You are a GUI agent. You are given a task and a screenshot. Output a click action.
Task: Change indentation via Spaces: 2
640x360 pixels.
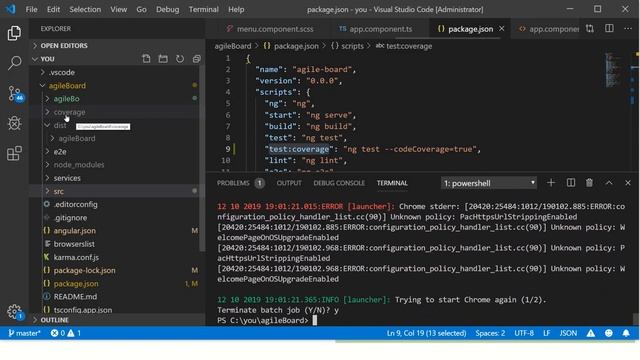tap(490, 333)
